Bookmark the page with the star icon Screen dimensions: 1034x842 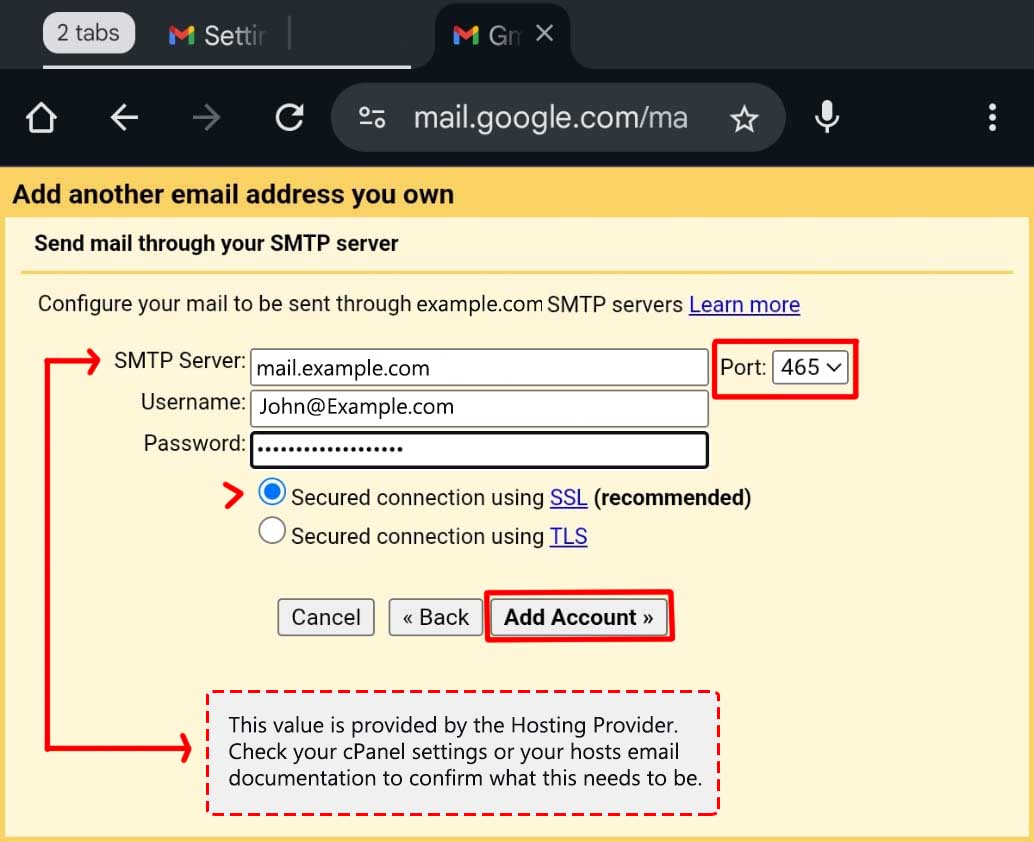pyautogui.click(x=744, y=120)
